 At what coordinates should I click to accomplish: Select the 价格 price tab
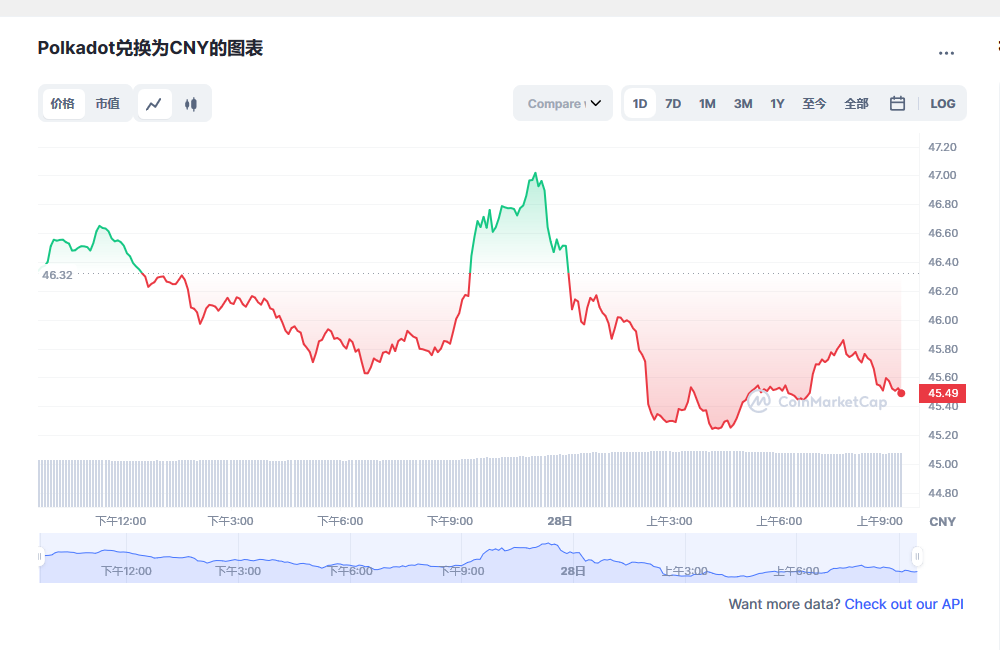(63, 104)
